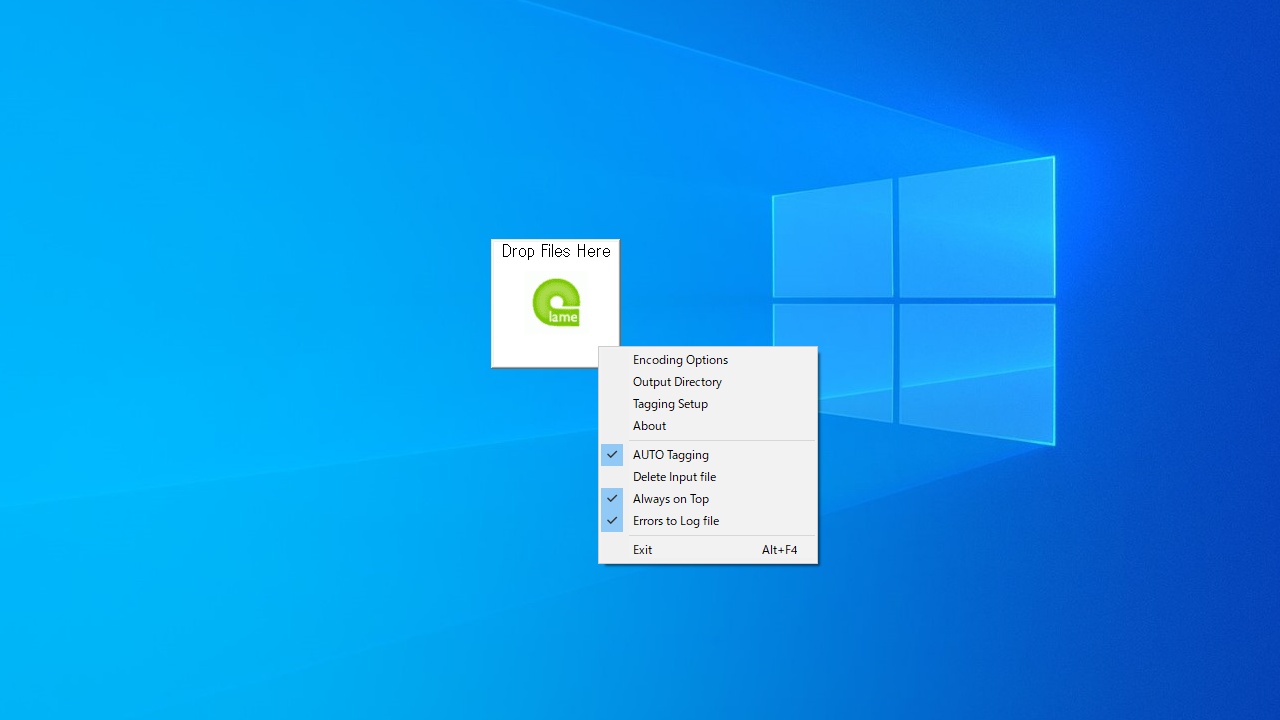Click the Drop Files Here label
Screen dimensions: 1280x720
(556, 251)
